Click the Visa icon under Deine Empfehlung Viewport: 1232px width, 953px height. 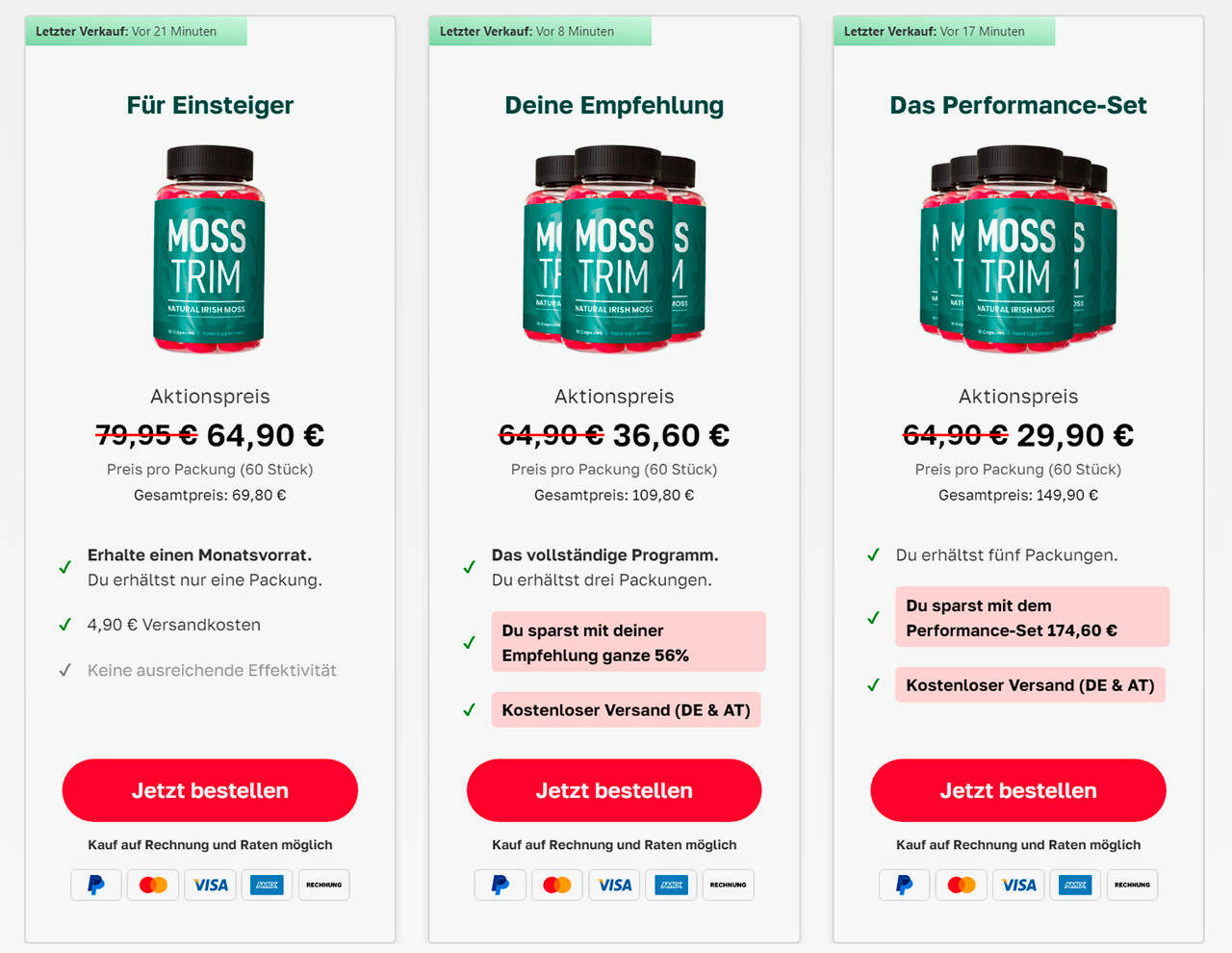[615, 885]
